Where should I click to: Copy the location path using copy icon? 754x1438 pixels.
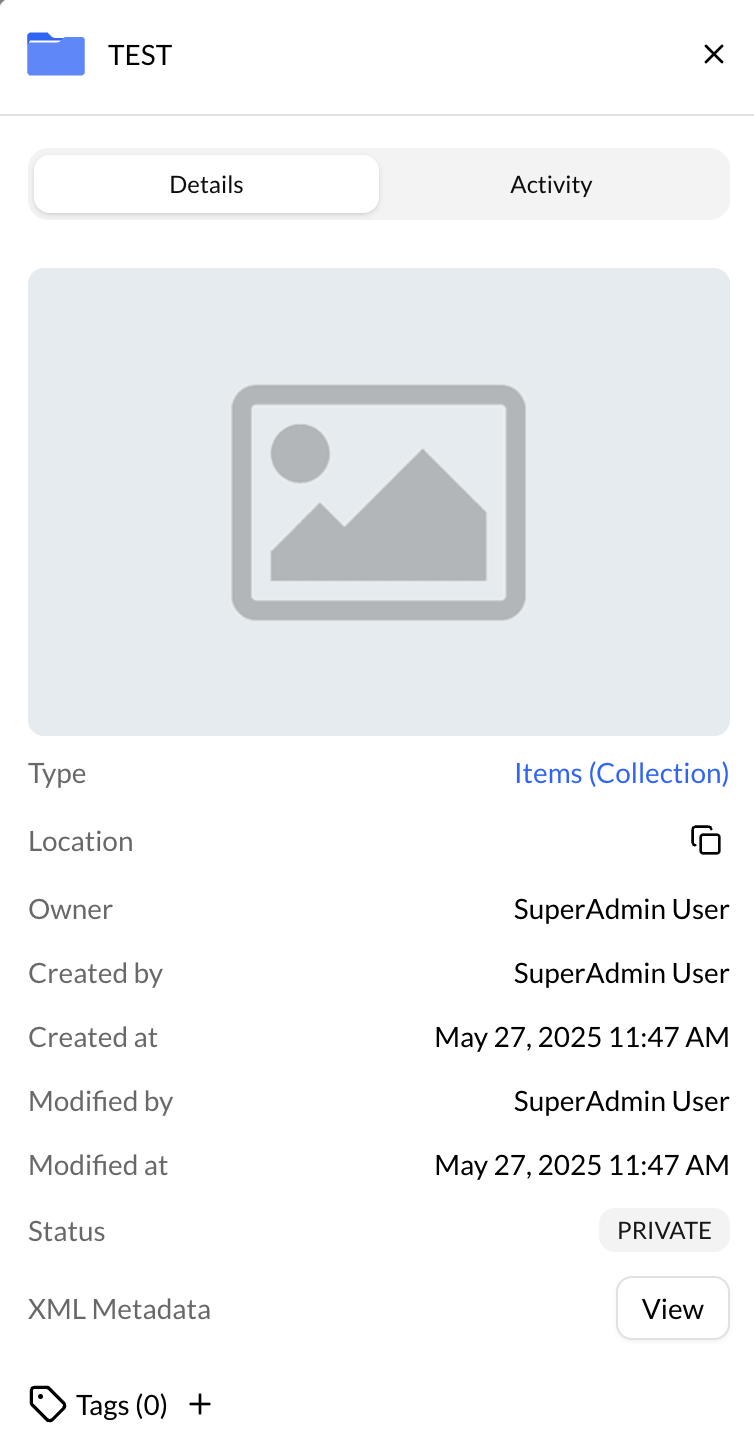coord(706,841)
